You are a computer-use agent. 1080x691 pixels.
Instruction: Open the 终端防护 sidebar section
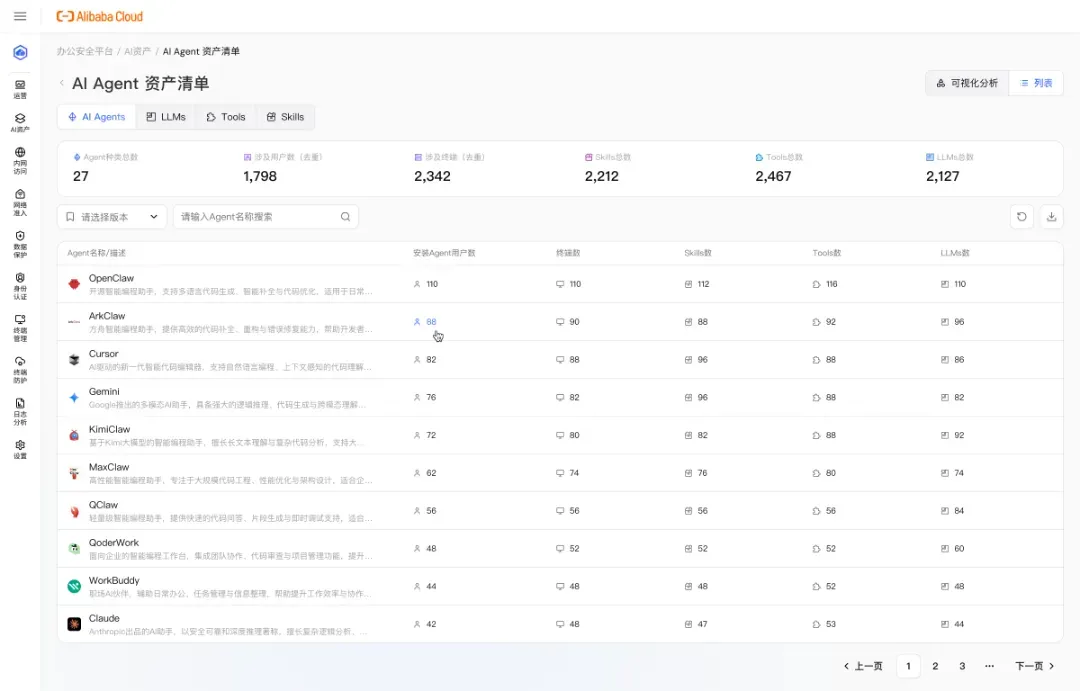point(20,370)
